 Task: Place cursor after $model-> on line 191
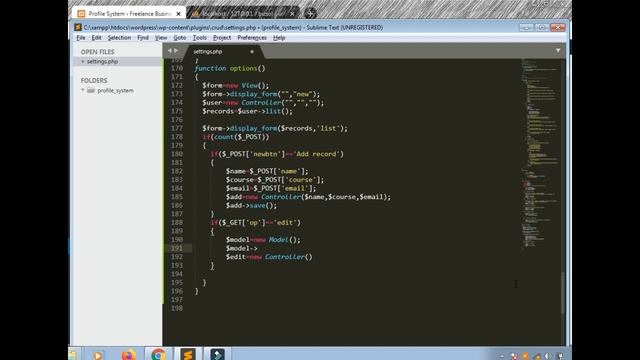(x=258, y=248)
